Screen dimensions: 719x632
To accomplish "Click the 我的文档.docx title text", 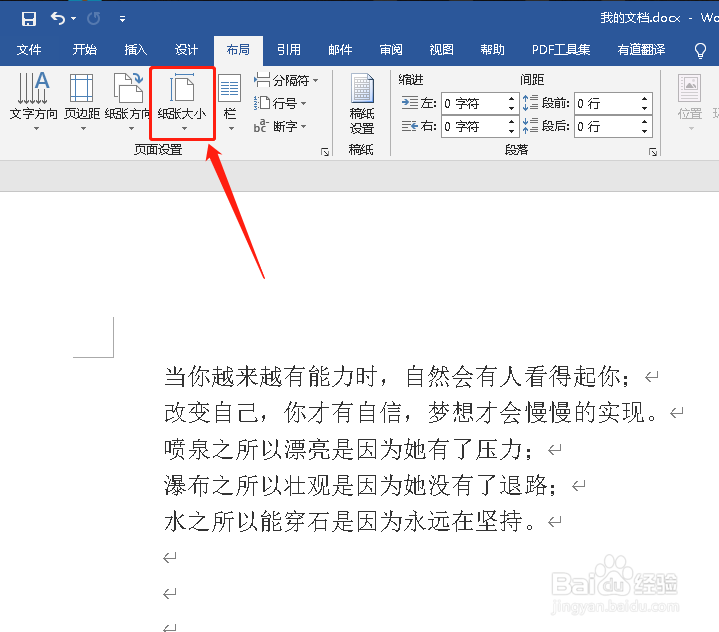I will 640,18.
